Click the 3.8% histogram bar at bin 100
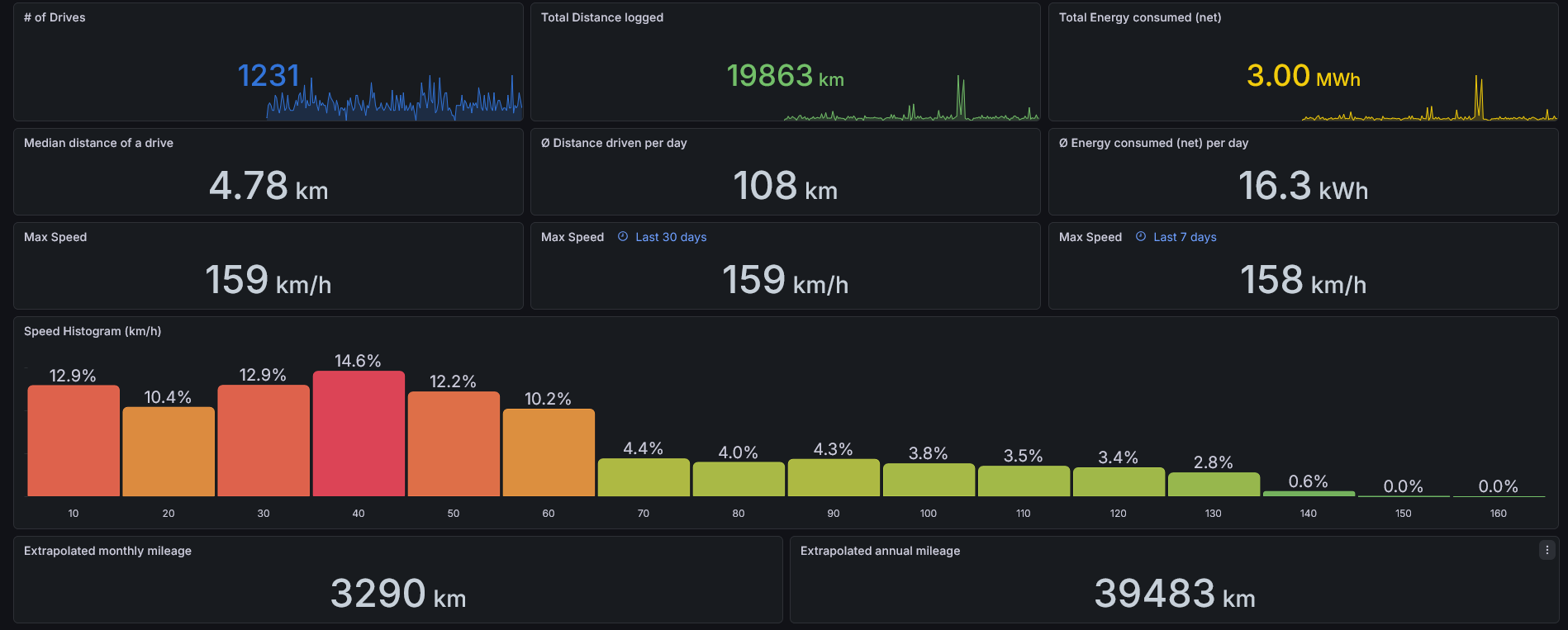The width and height of the screenshot is (1568, 630). [929, 480]
